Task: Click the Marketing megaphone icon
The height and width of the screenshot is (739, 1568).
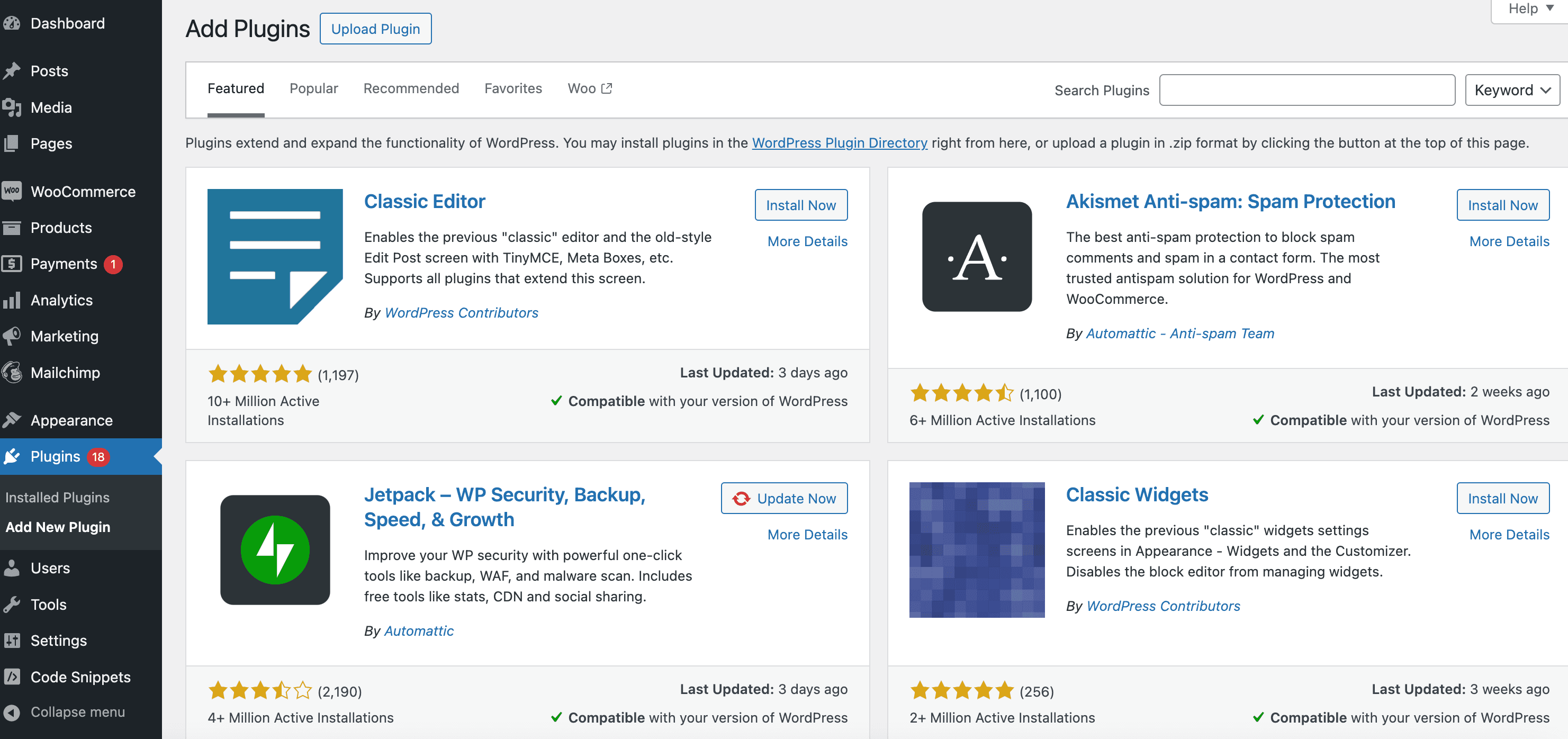Action: [x=12, y=336]
